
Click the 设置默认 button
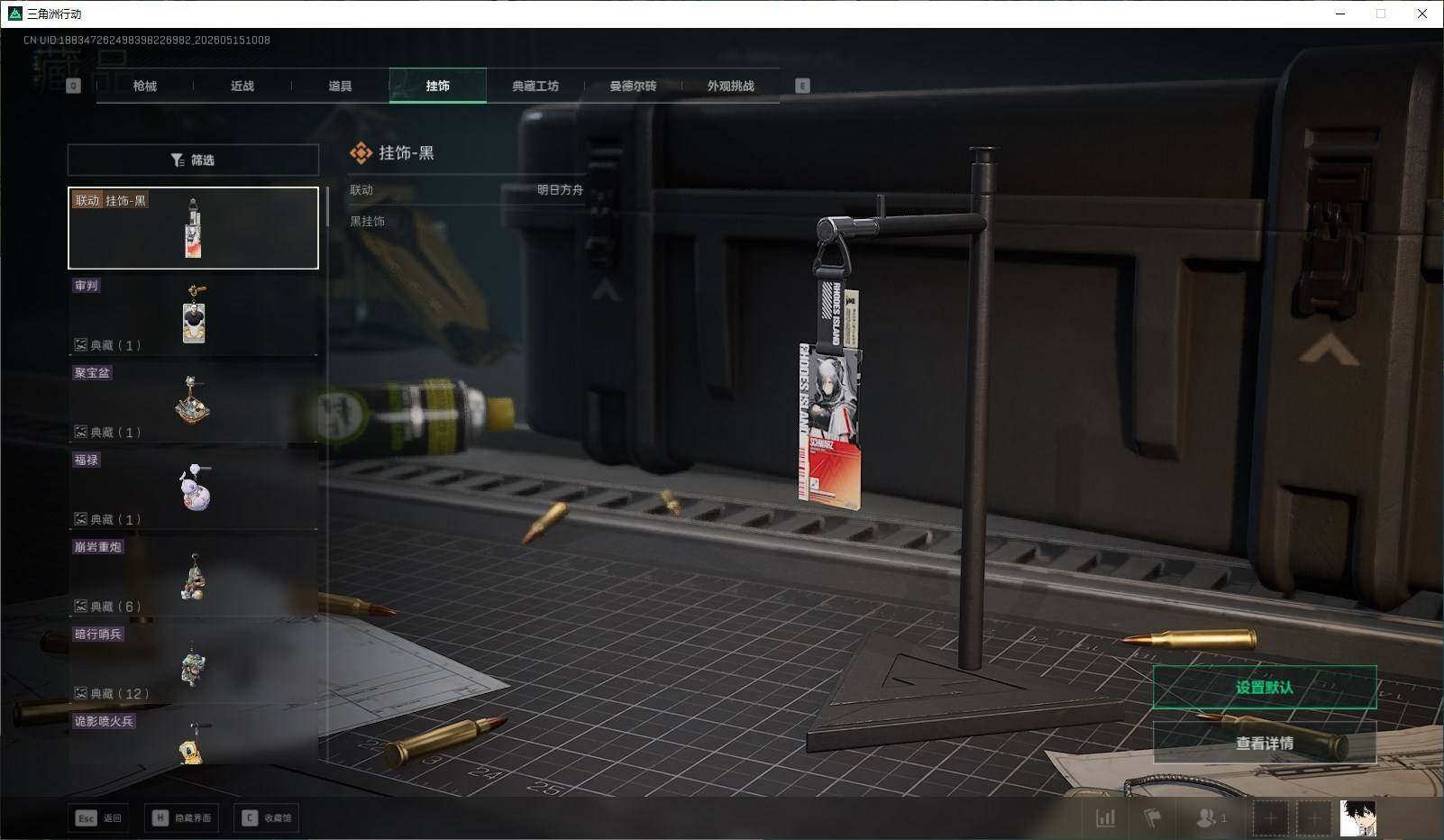[1265, 688]
